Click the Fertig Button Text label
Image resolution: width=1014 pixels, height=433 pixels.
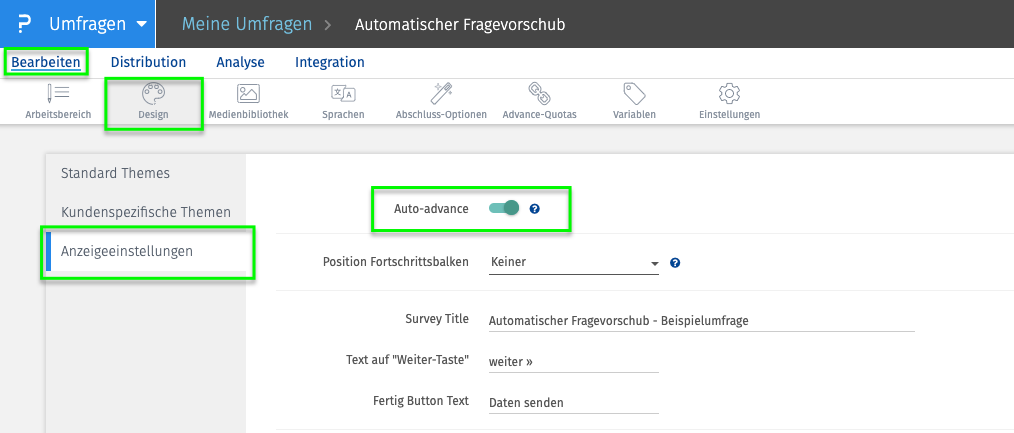(x=421, y=400)
